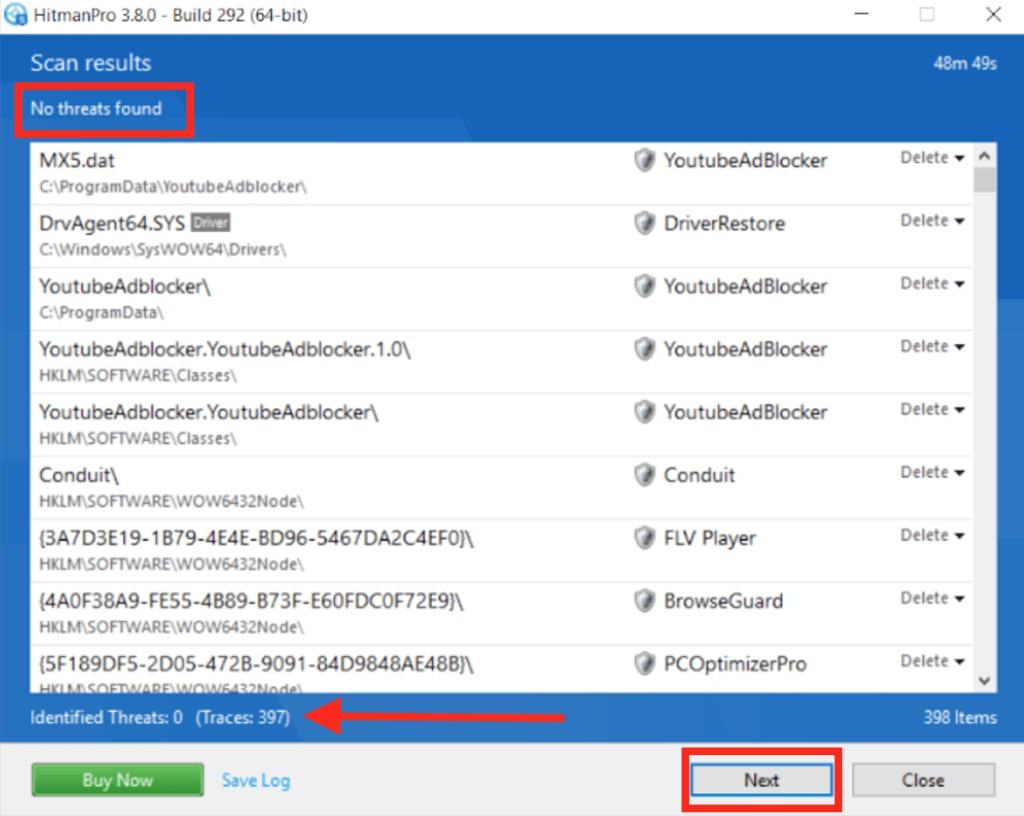This screenshot has width=1024, height=816.
Task: Select the {3A7D3E19-1B79-4E4E-BD96-5467DA2C4EF0}\ entry
Action: point(501,551)
